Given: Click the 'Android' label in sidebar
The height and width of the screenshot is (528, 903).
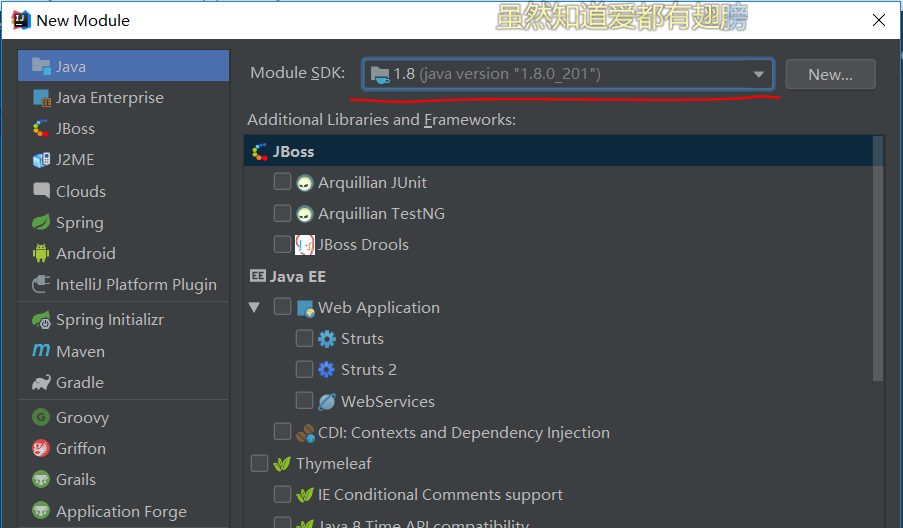Looking at the screenshot, I should [x=85, y=253].
